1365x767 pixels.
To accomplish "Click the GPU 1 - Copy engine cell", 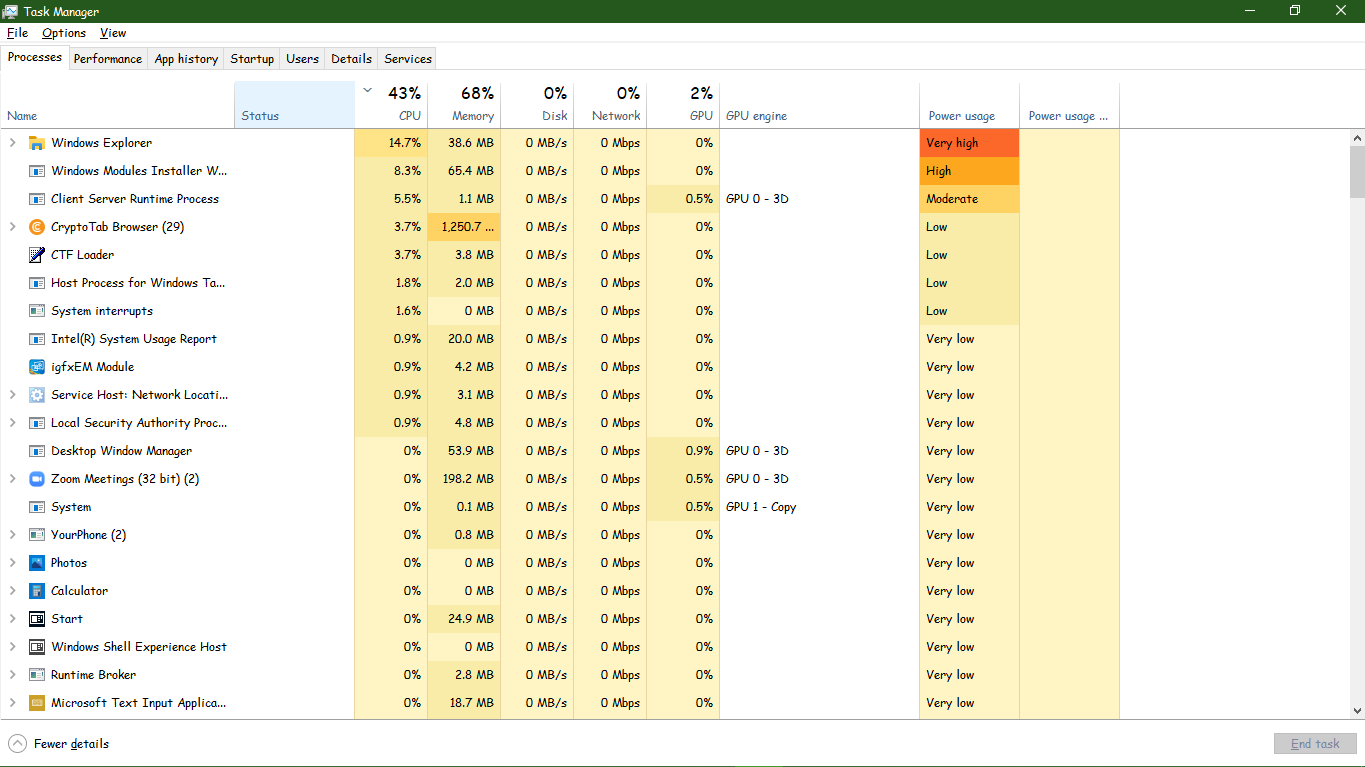I will point(819,507).
